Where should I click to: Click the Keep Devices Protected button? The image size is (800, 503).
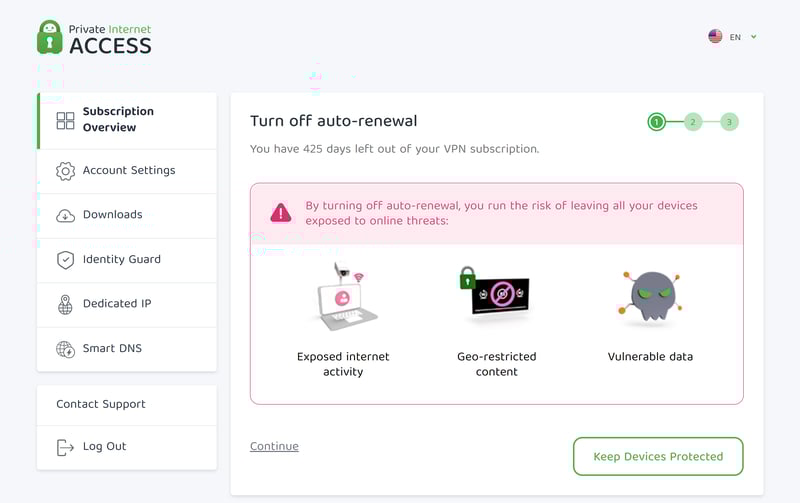pyautogui.click(x=658, y=457)
